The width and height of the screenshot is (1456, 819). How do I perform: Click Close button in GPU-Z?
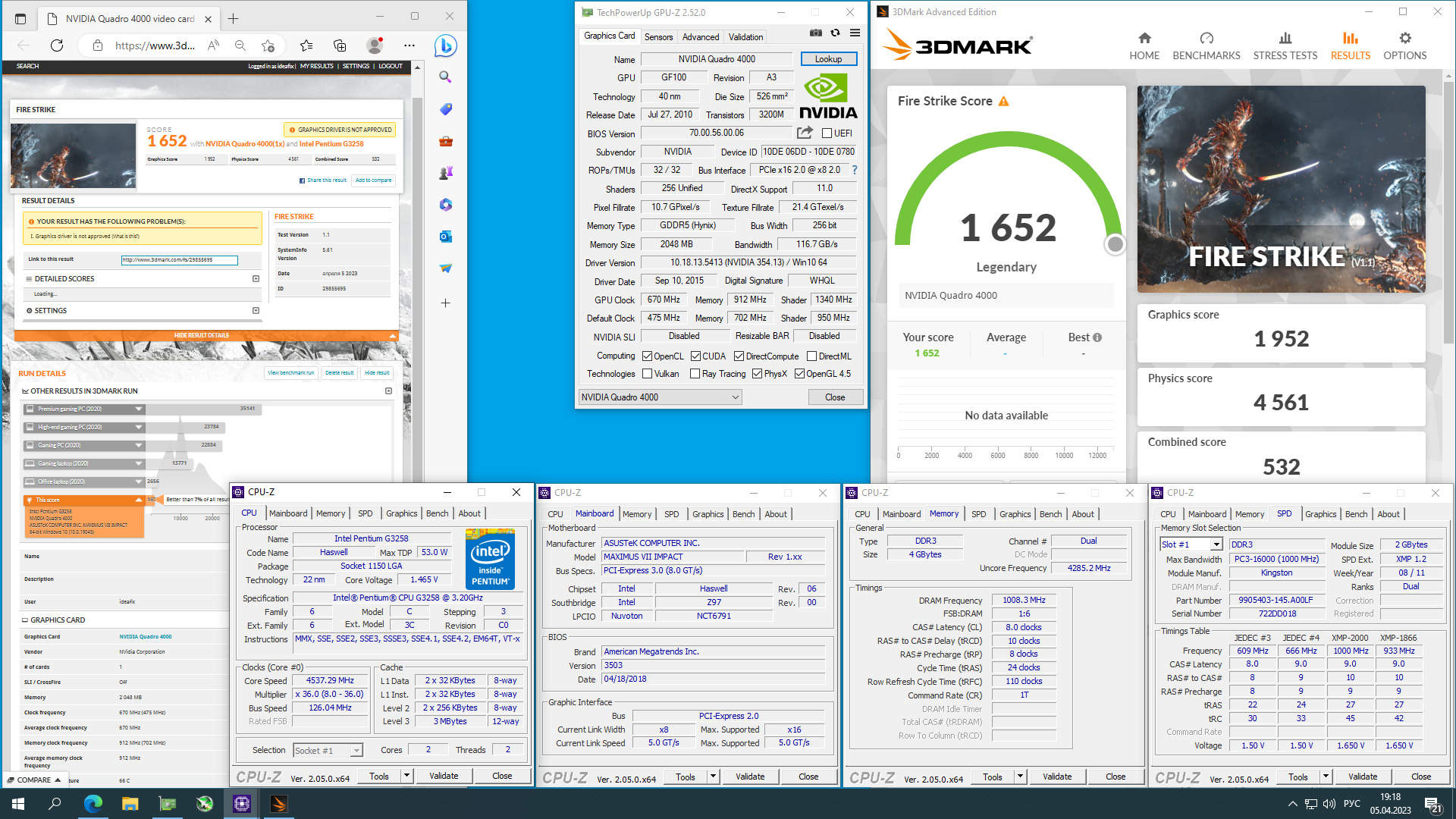(x=835, y=397)
